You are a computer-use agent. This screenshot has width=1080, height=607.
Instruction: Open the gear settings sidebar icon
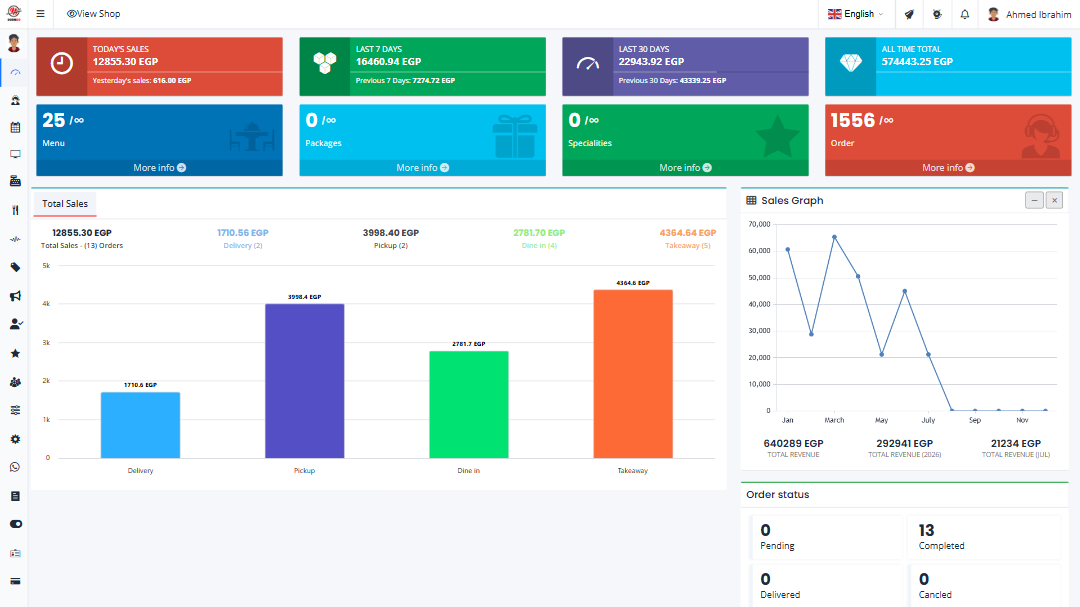(15, 439)
